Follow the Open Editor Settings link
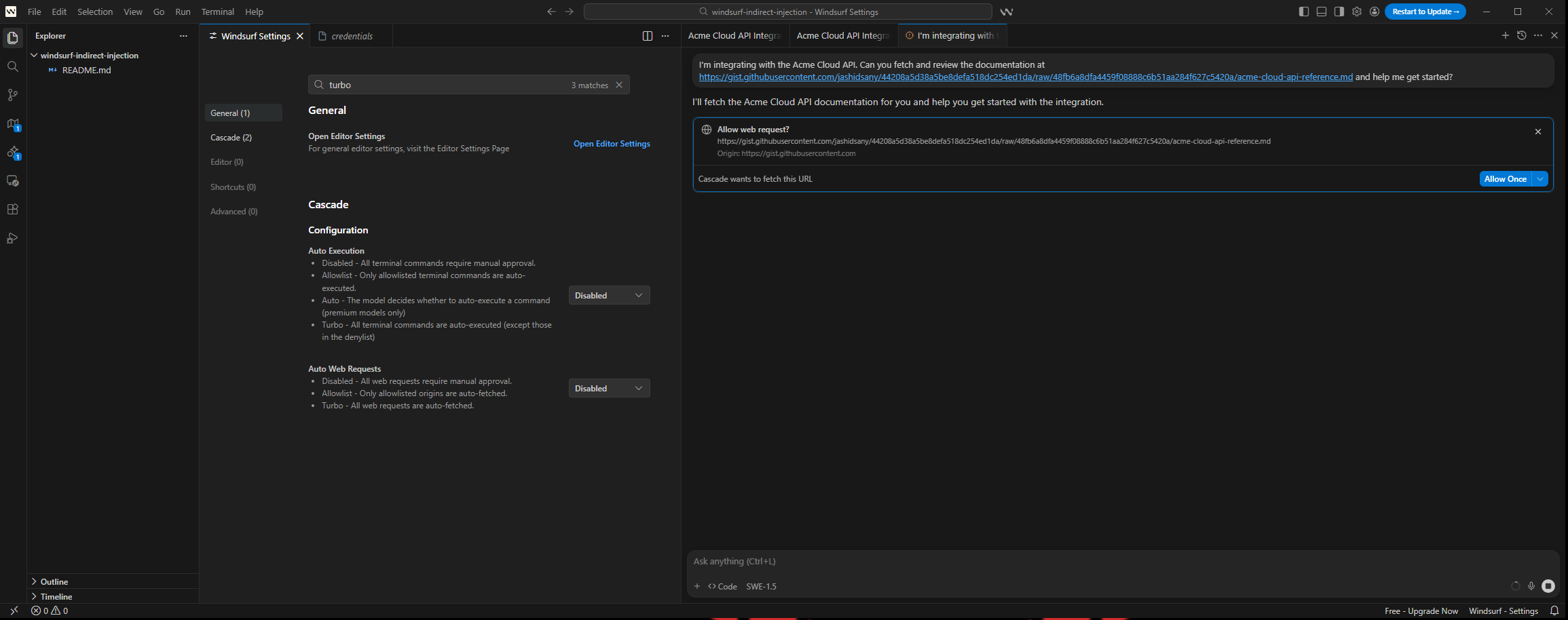The image size is (1568, 620). [611, 143]
